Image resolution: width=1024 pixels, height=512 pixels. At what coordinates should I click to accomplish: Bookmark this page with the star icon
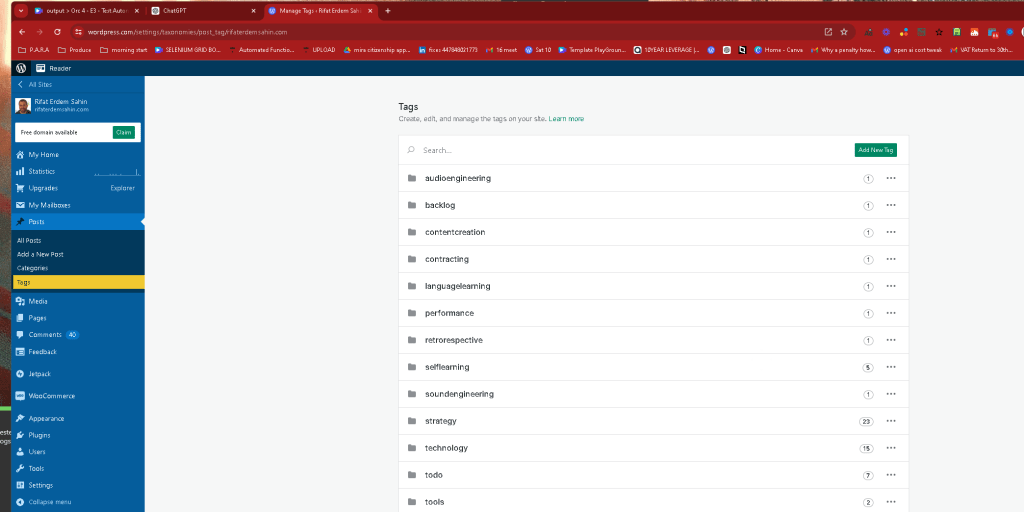[844, 31]
